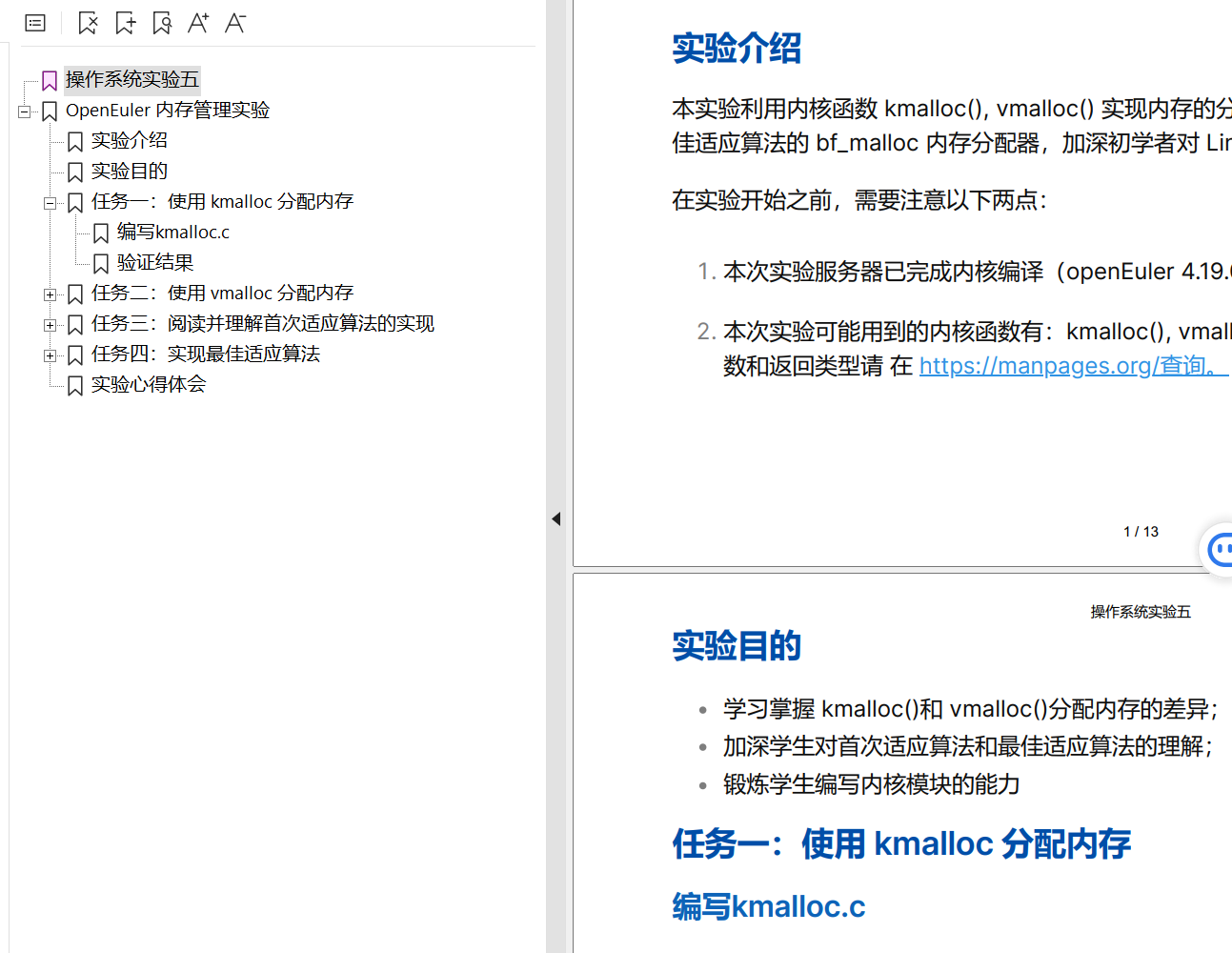Click the page number 1 / 13
1232x953 pixels.
(x=1141, y=532)
